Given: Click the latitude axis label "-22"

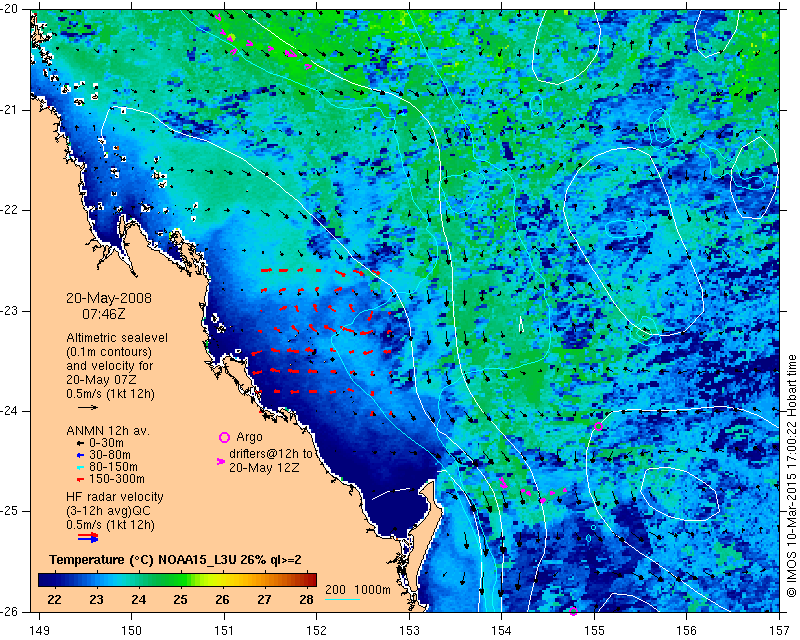Looking at the screenshot, I should pos(10,210).
